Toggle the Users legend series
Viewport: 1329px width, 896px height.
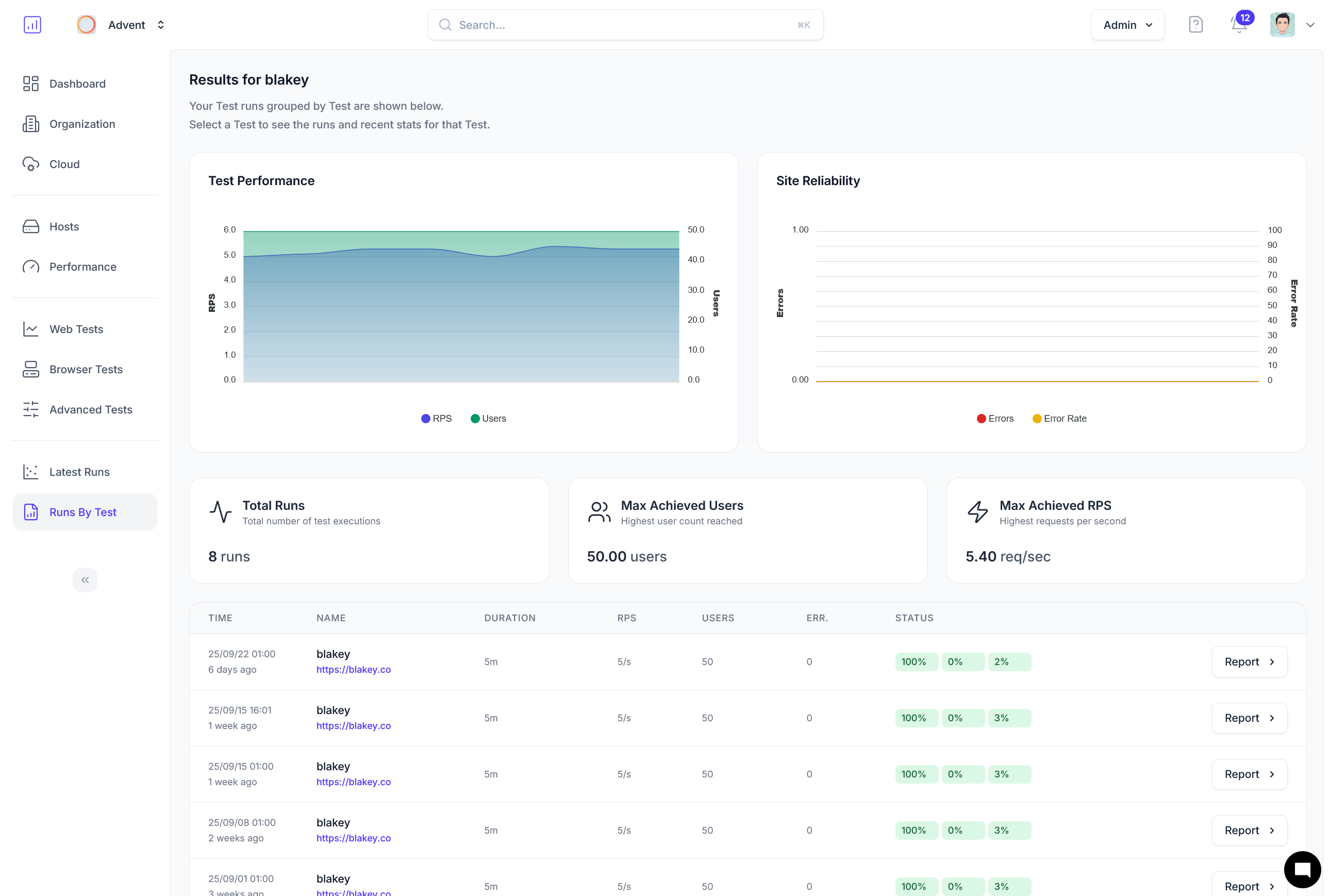coord(488,419)
